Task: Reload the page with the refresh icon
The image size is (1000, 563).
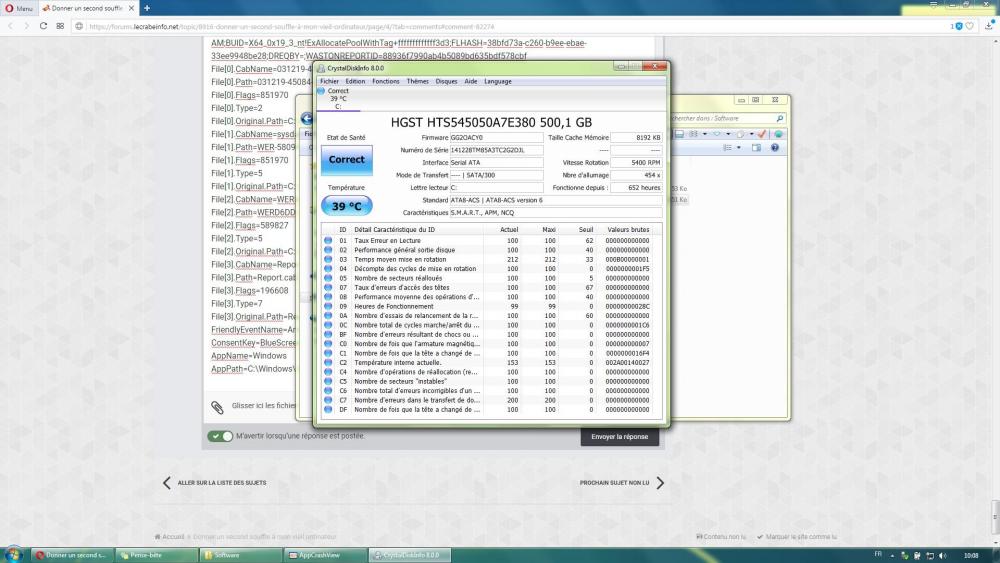Action: (x=44, y=25)
